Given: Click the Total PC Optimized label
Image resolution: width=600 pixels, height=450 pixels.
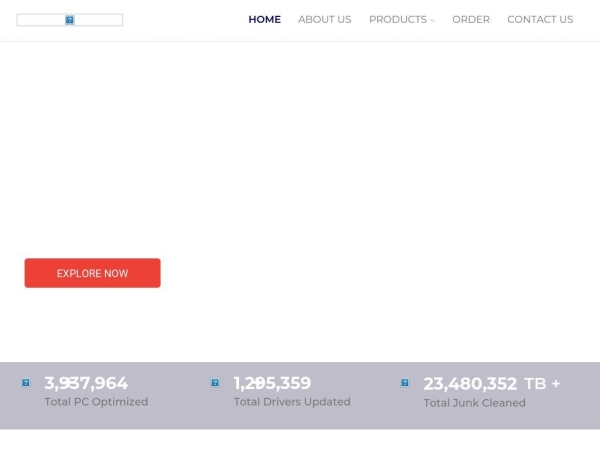Looking at the screenshot, I should (96, 402).
